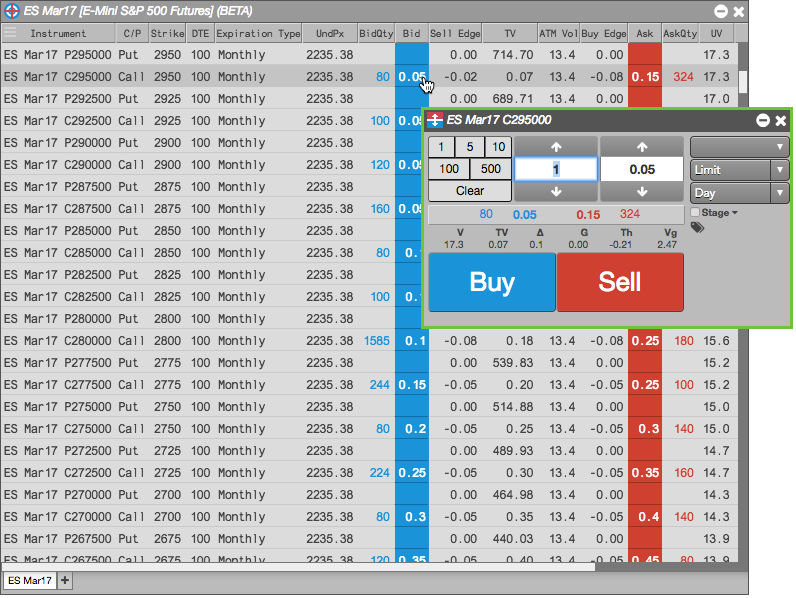Image resolution: width=796 pixels, height=598 pixels.
Task: Select the ES Mar17 P267500 row
Action: pos(370,539)
